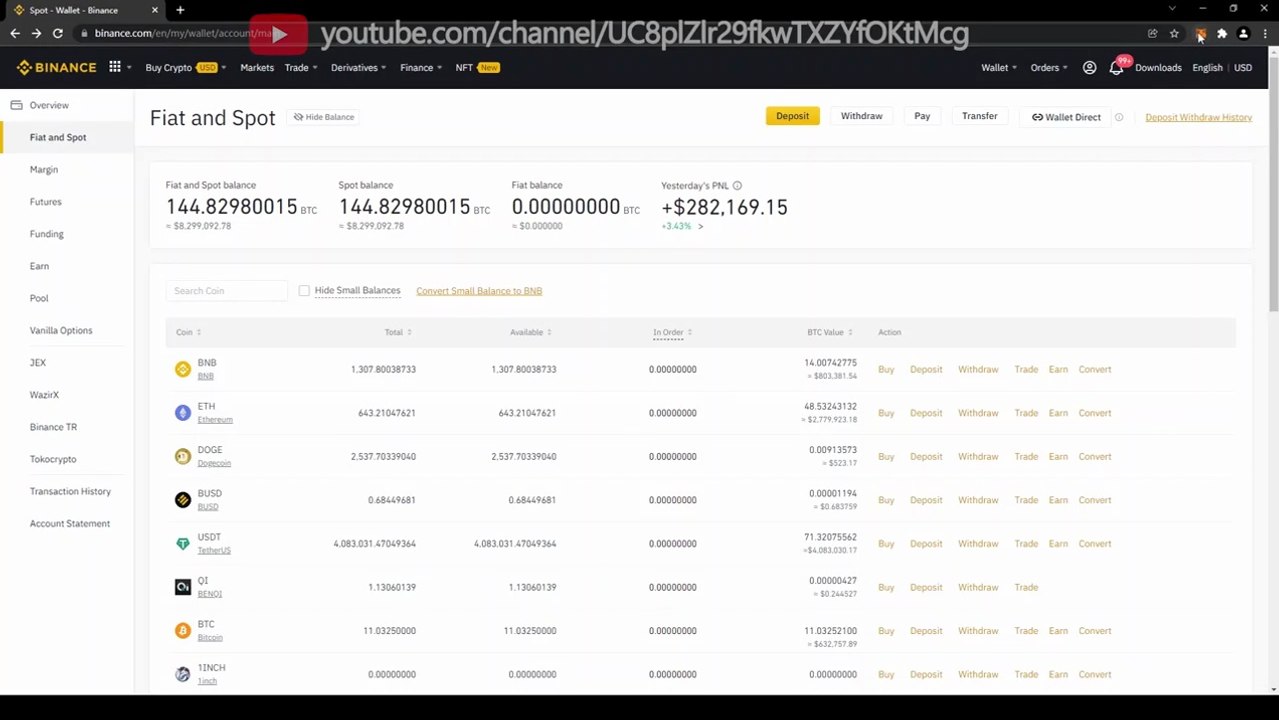Image resolution: width=1279 pixels, height=720 pixels.
Task: Open Downloads in top navigation
Action: coord(1158,67)
